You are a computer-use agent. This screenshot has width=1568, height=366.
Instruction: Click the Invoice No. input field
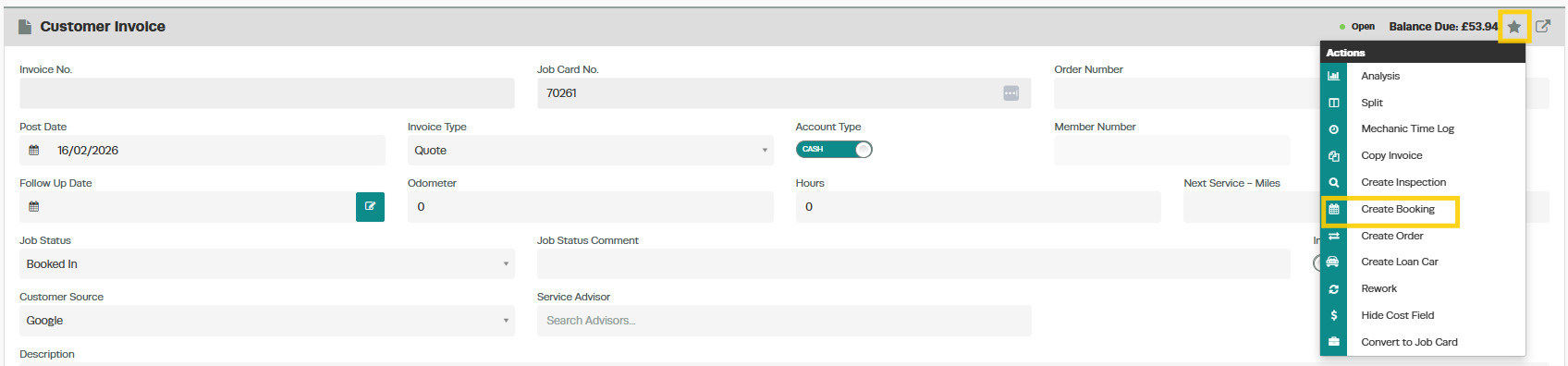point(266,93)
